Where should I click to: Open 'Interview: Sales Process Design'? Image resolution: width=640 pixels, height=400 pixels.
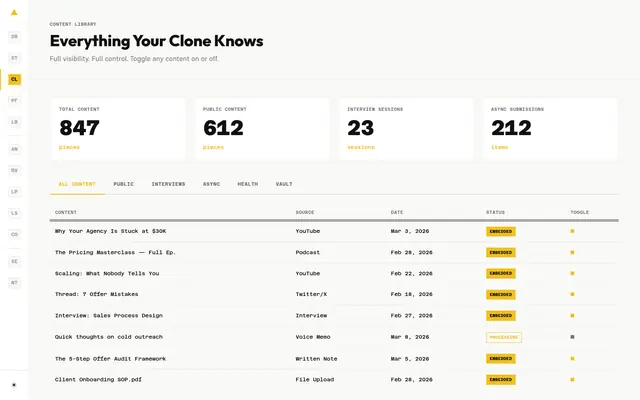pos(109,316)
